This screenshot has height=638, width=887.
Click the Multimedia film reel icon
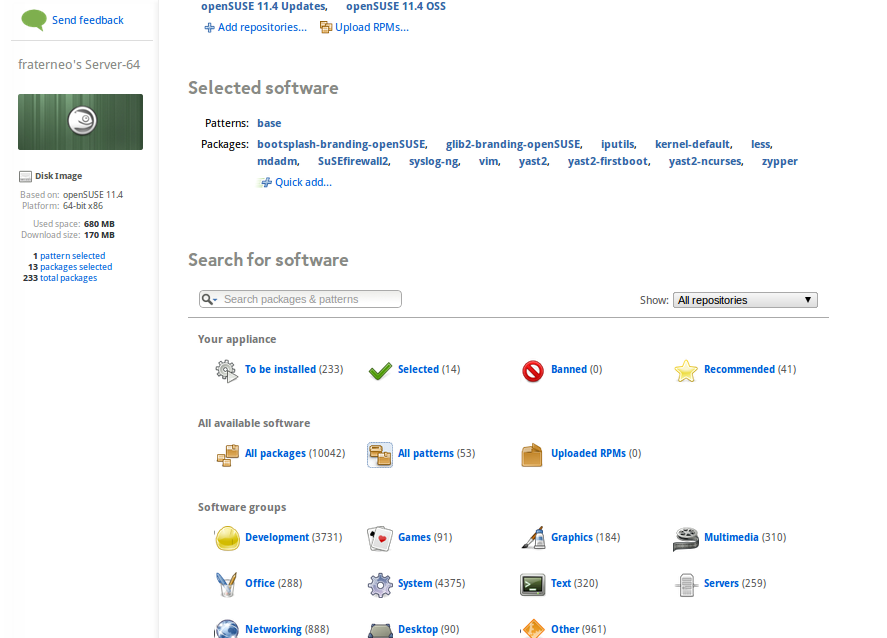[686, 538]
